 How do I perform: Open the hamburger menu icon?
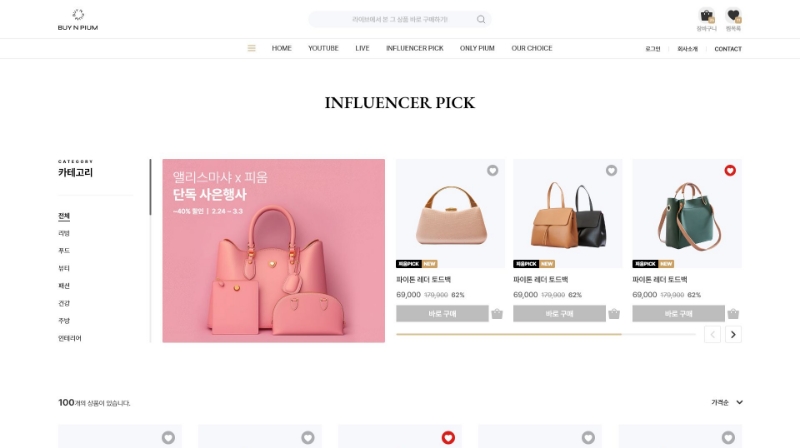(252, 48)
